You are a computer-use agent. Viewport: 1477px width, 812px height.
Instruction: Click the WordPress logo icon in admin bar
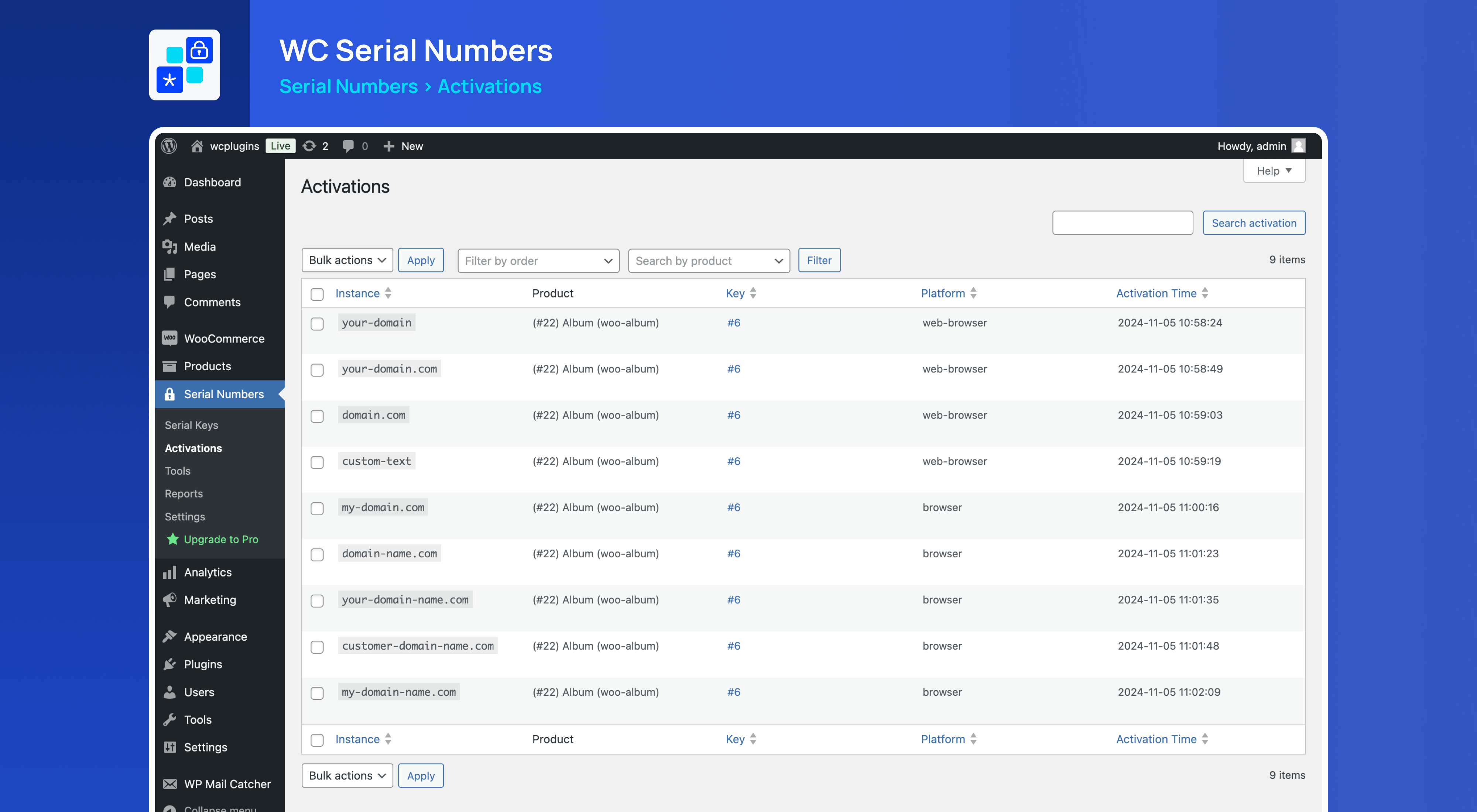click(169, 146)
